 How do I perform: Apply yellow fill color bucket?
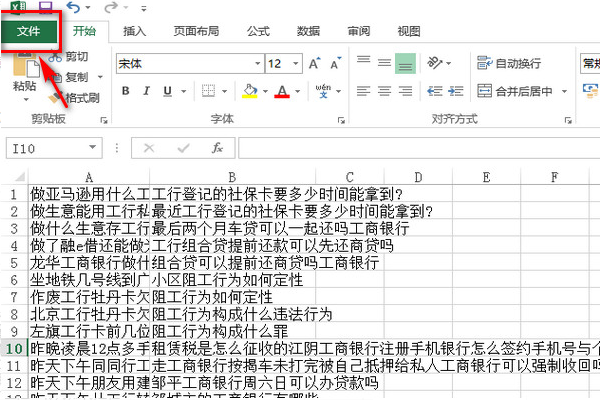(x=249, y=91)
